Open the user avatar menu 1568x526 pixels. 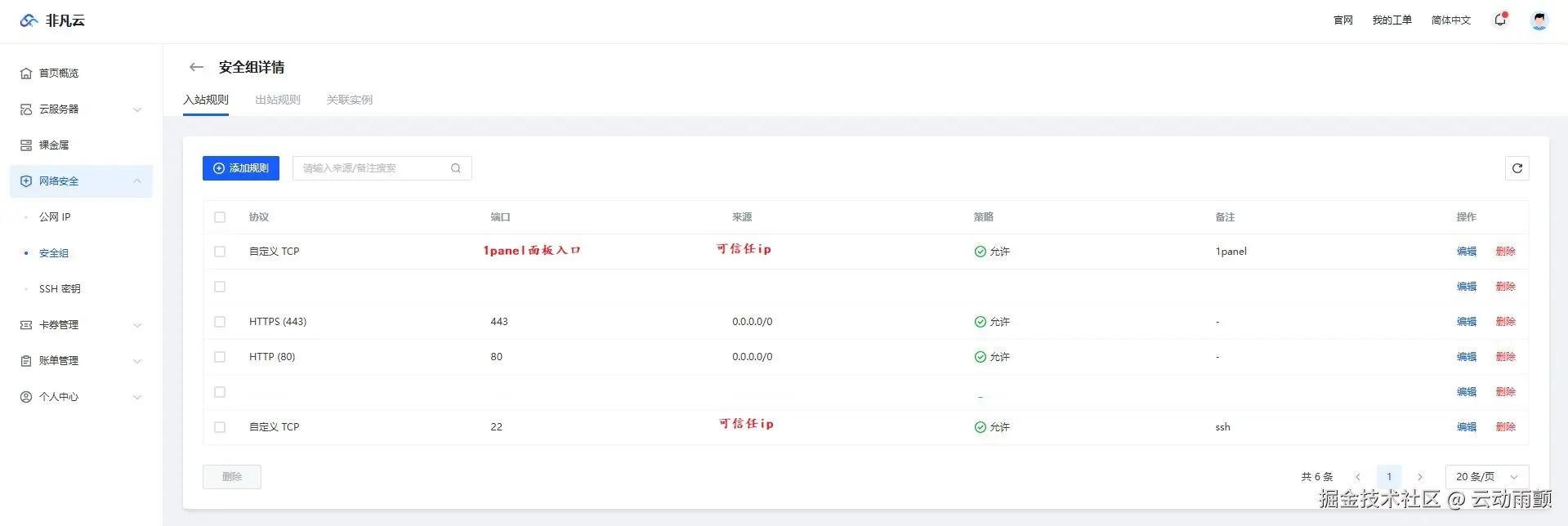pos(1539,20)
